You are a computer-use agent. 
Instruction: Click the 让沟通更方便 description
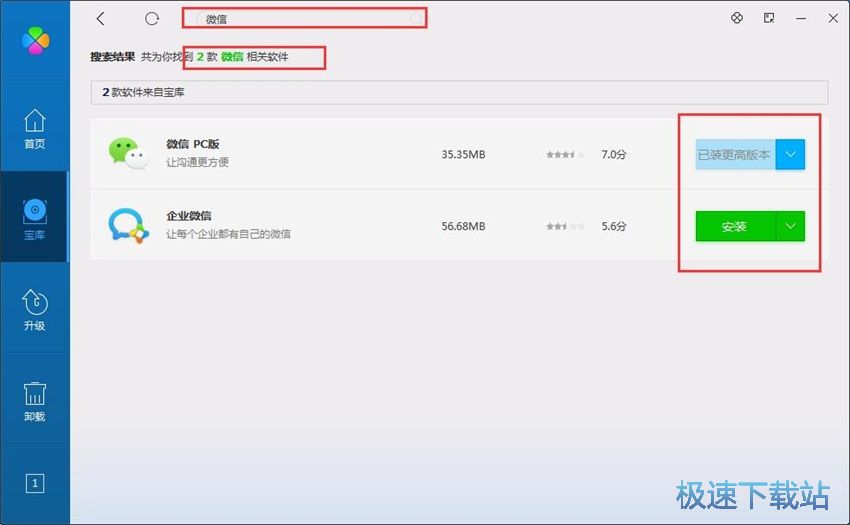[197, 162]
